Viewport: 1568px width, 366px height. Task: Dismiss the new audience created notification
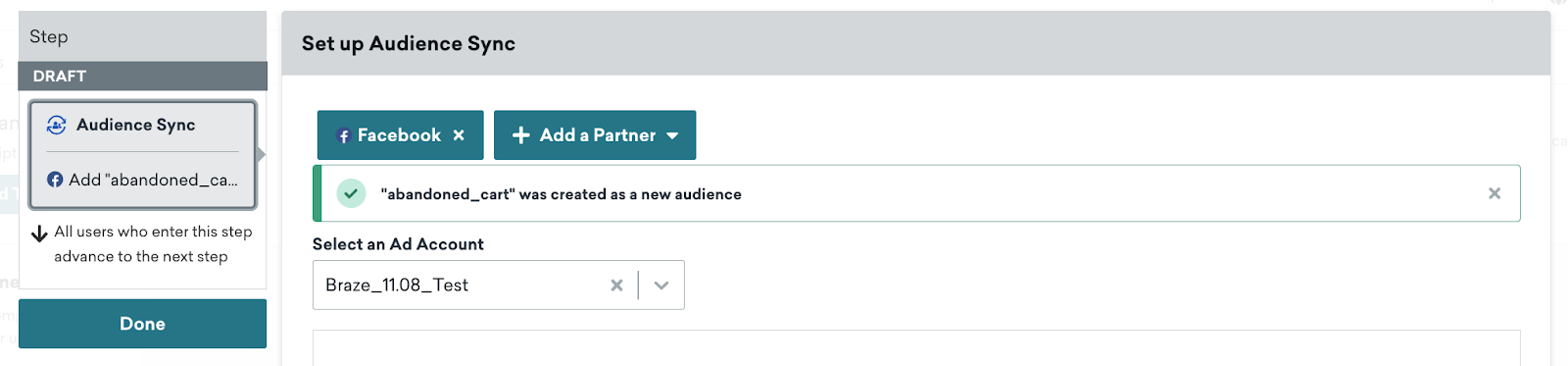pyautogui.click(x=1494, y=193)
